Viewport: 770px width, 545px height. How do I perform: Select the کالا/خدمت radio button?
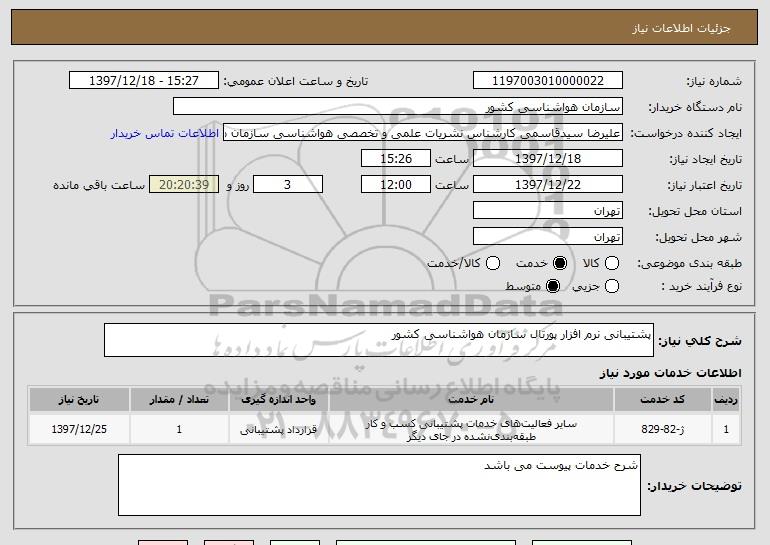[x=493, y=263]
